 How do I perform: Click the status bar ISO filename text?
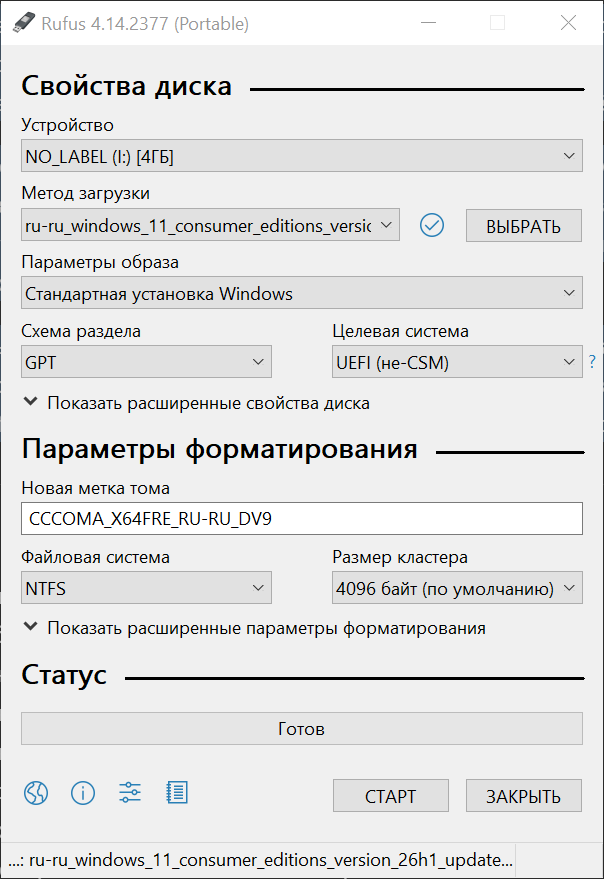(260, 860)
